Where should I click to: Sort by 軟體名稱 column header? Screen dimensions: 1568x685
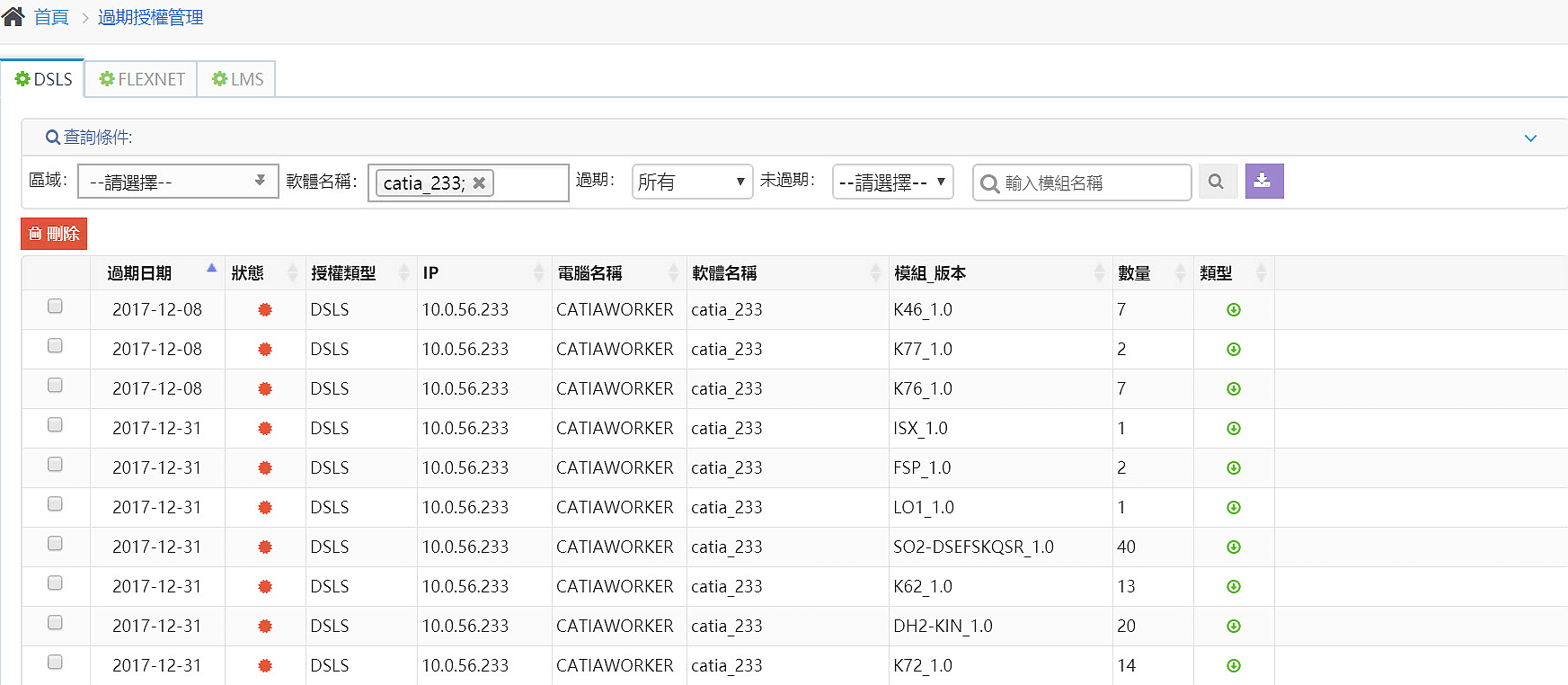coord(788,272)
